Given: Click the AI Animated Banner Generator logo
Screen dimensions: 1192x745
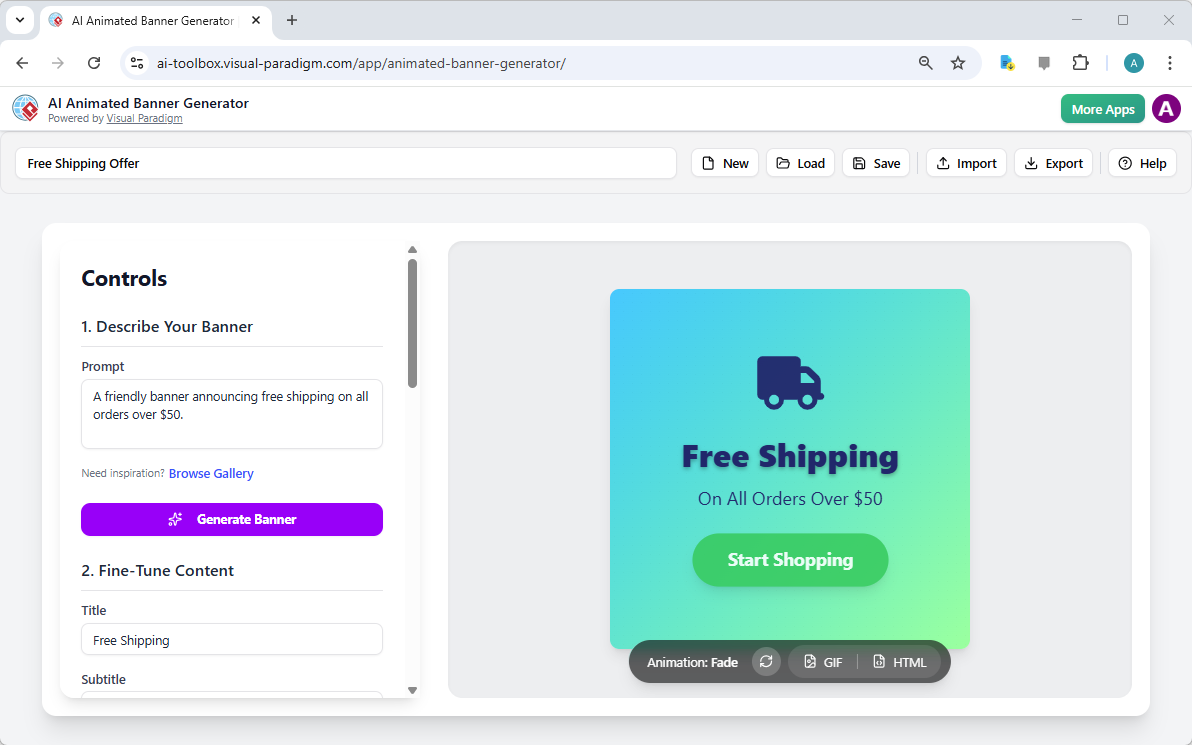Looking at the screenshot, I should coord(25,108).
